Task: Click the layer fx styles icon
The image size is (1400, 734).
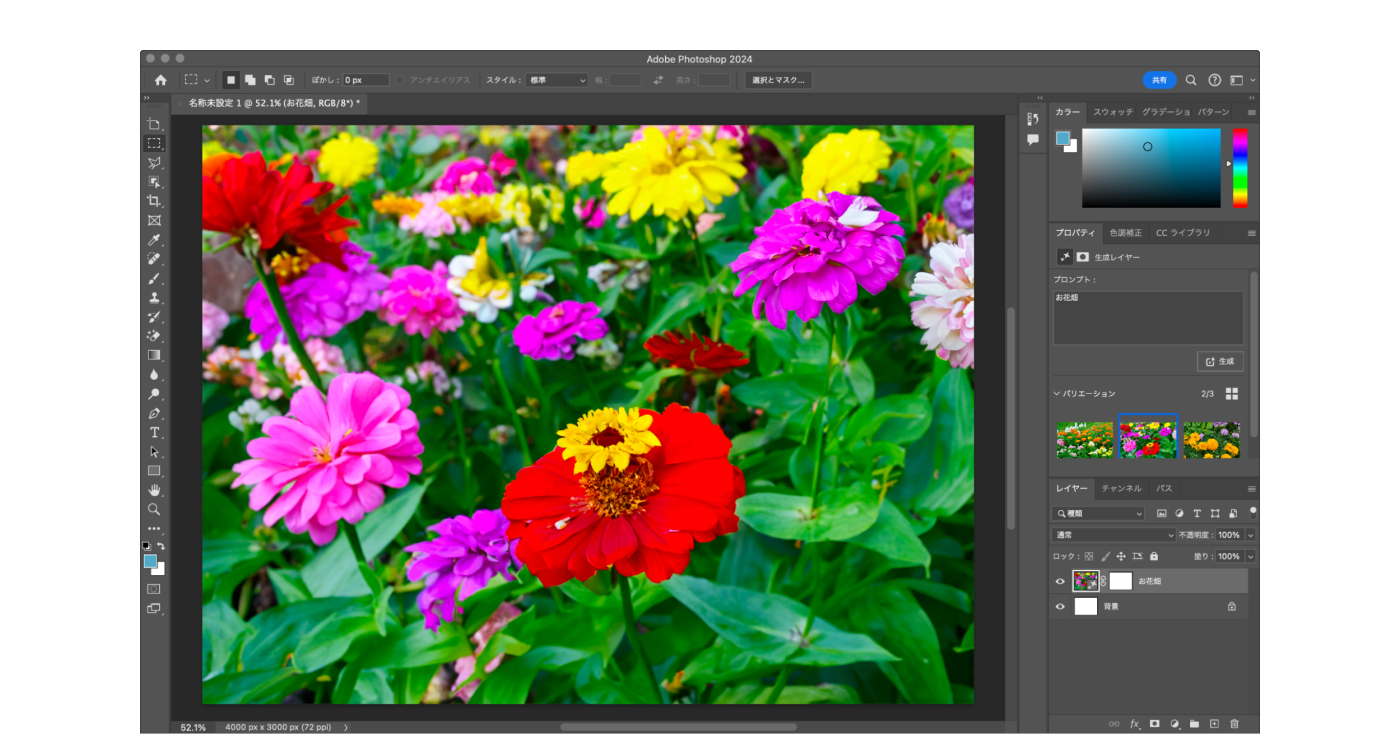Action: click(1135, 723)
